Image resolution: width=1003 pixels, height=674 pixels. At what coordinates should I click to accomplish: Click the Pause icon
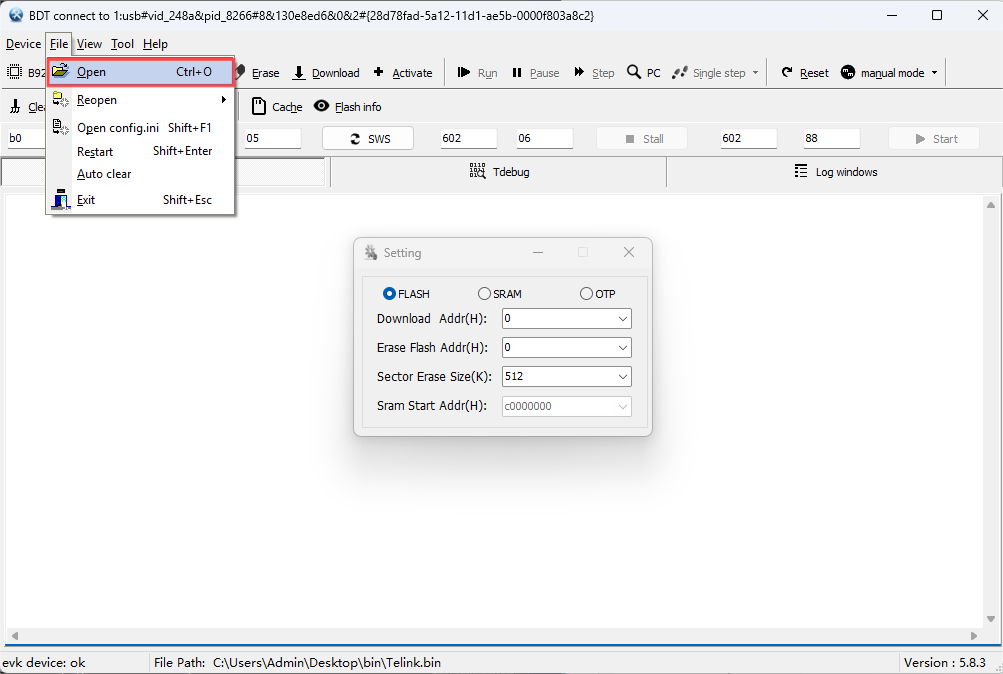pyautogui.click(x=517, y=73)
